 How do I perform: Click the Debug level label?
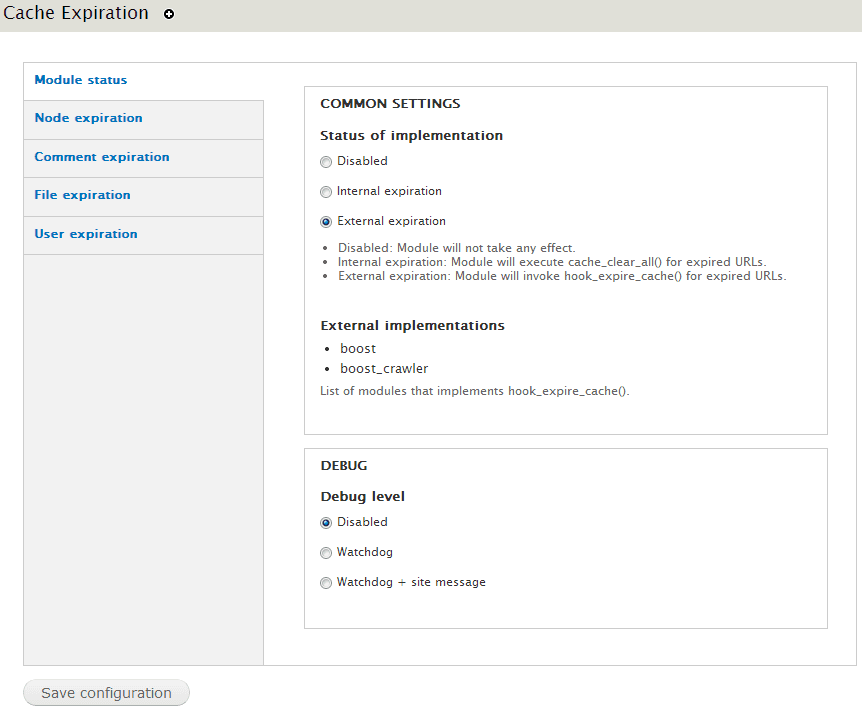(x=362, y=496)
